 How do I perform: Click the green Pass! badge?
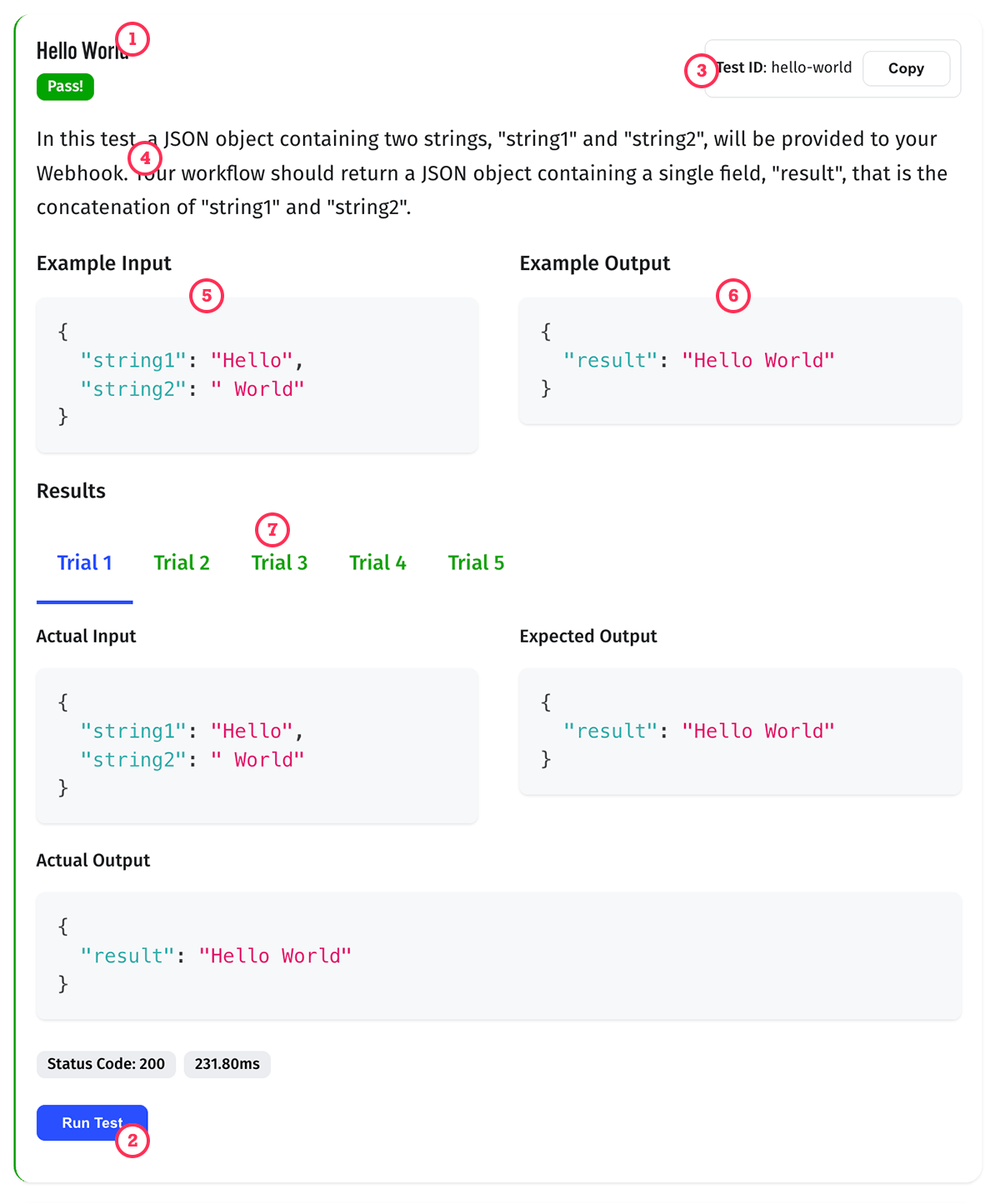pyautogui.click(x=65, y=87)
